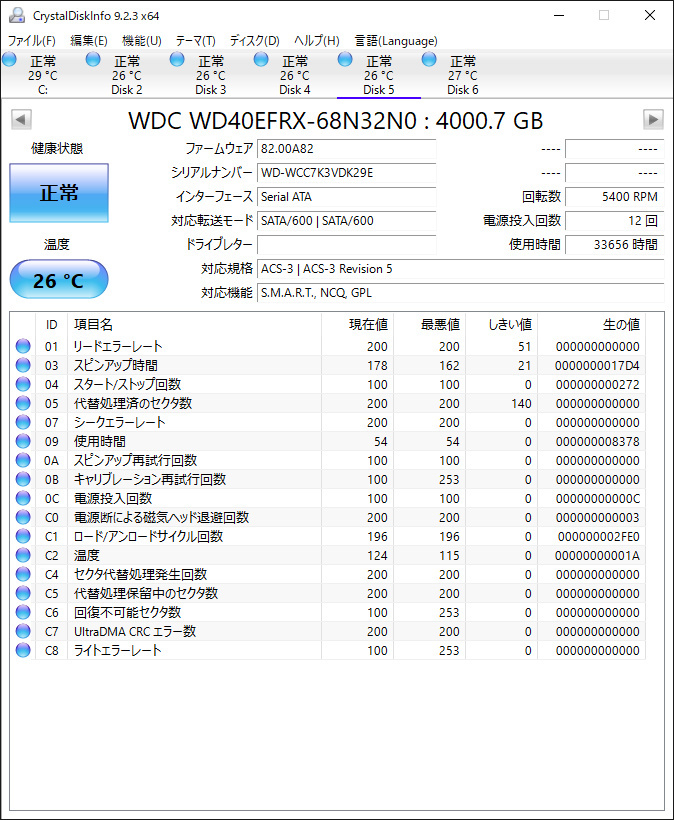The width and height of the screenshot is (674, 820).
Task: Click the 正常 health status button
Action: 59,193
